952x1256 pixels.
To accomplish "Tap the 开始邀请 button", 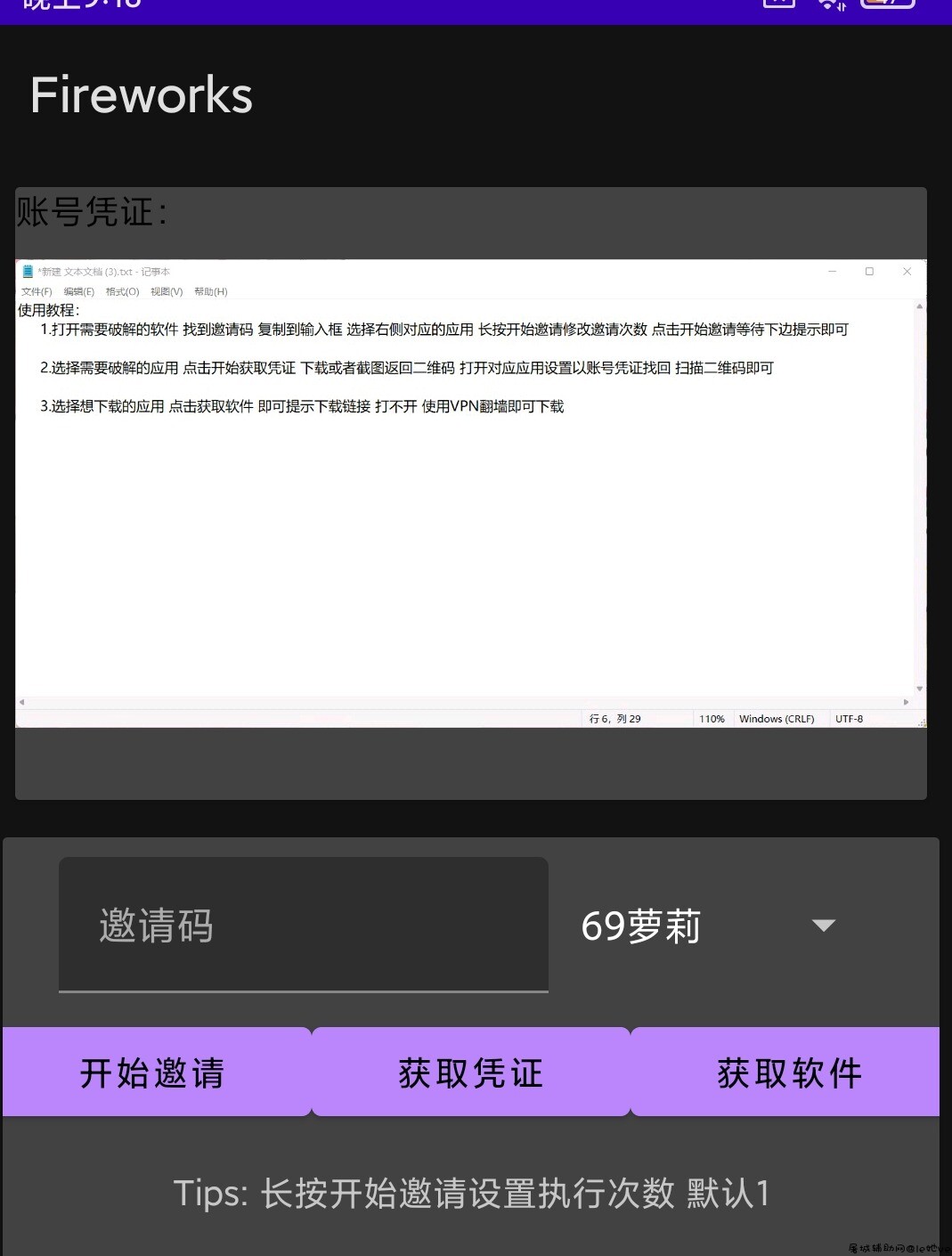I will pos(157,1072).
